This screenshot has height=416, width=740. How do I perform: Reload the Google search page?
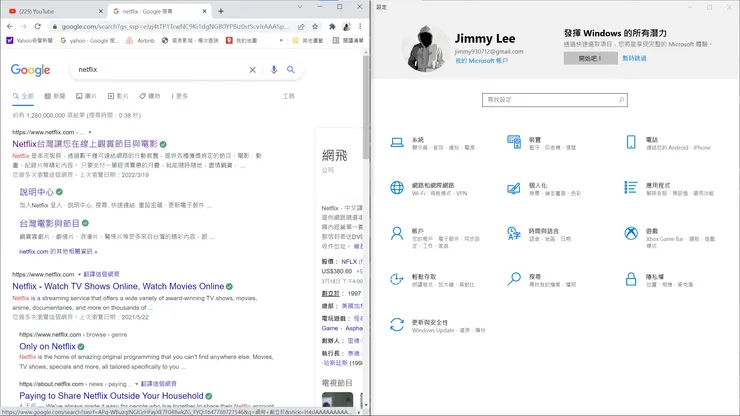coord(38,26)
